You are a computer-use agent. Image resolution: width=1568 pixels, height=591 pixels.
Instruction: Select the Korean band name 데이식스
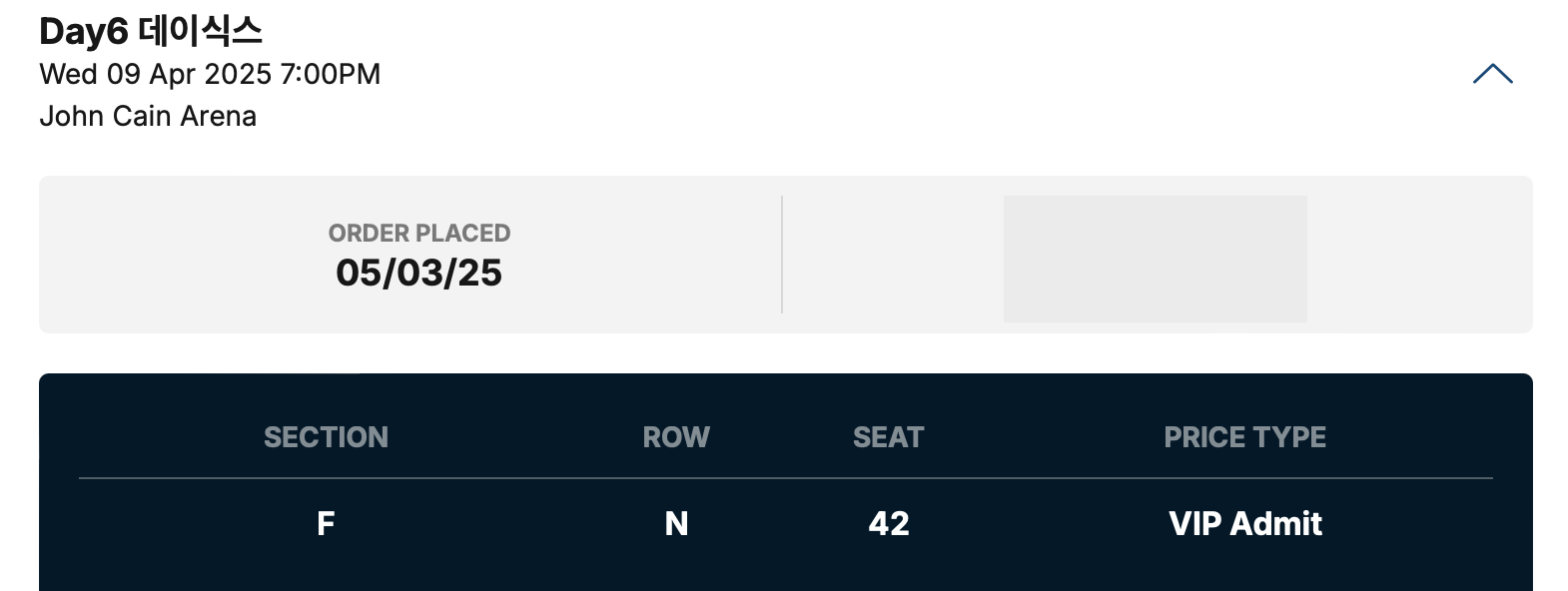[x=200, y=32]
